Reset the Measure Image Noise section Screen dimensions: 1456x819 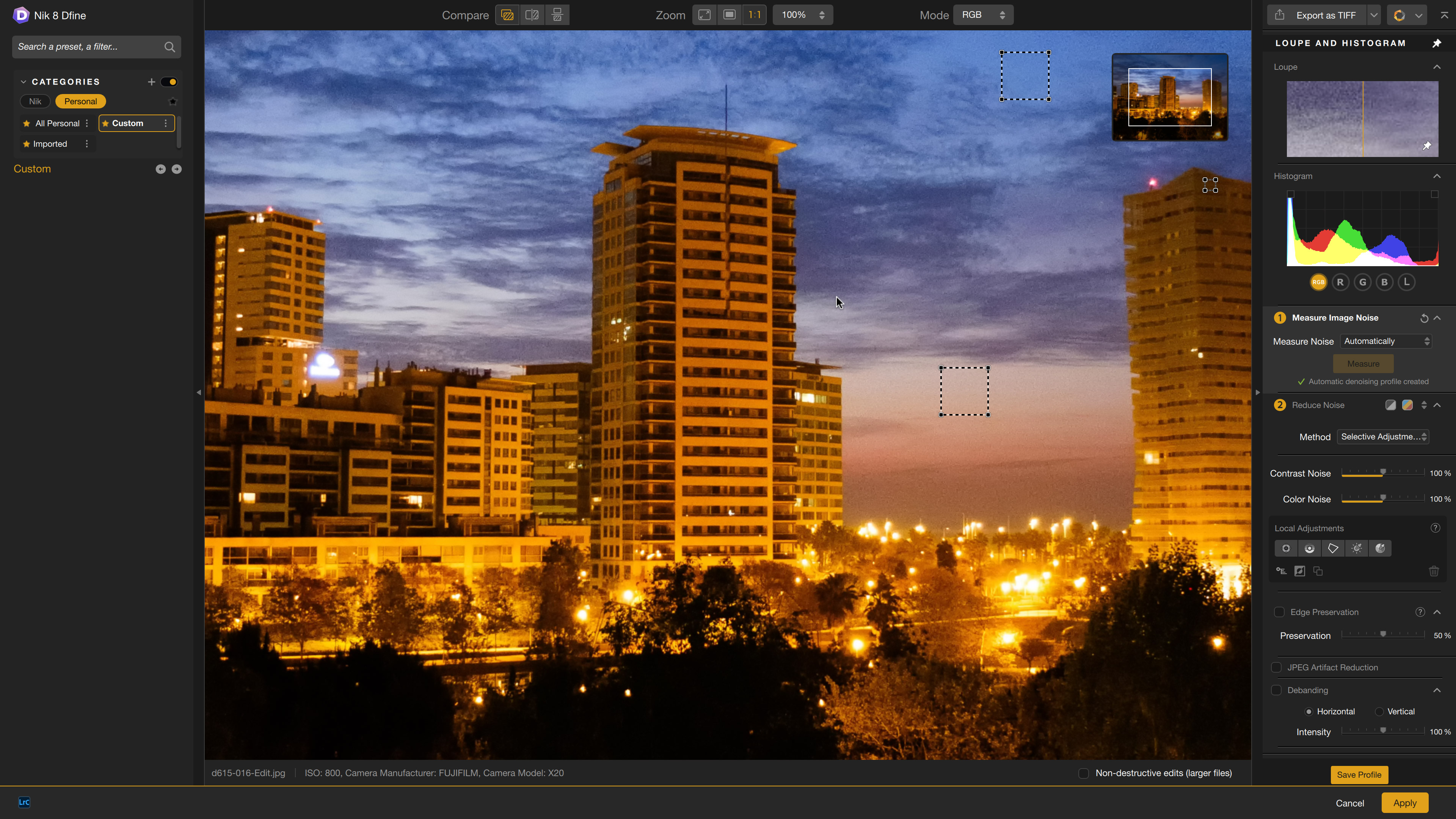pyautogui.click(x=1424, y=318)
